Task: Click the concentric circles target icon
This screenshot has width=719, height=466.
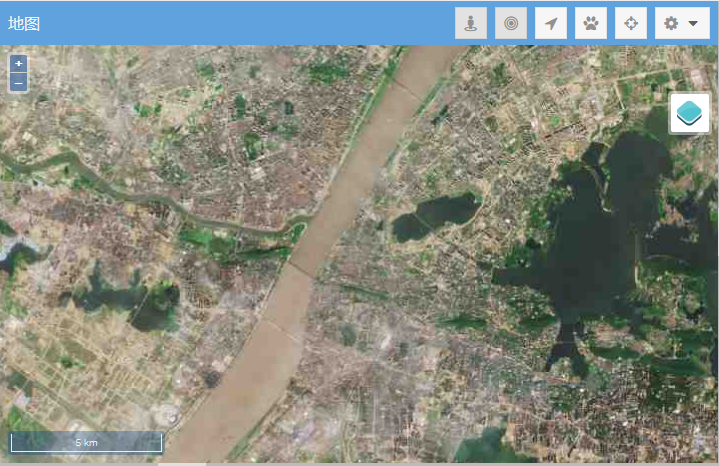Action: [x=511, y=23]
